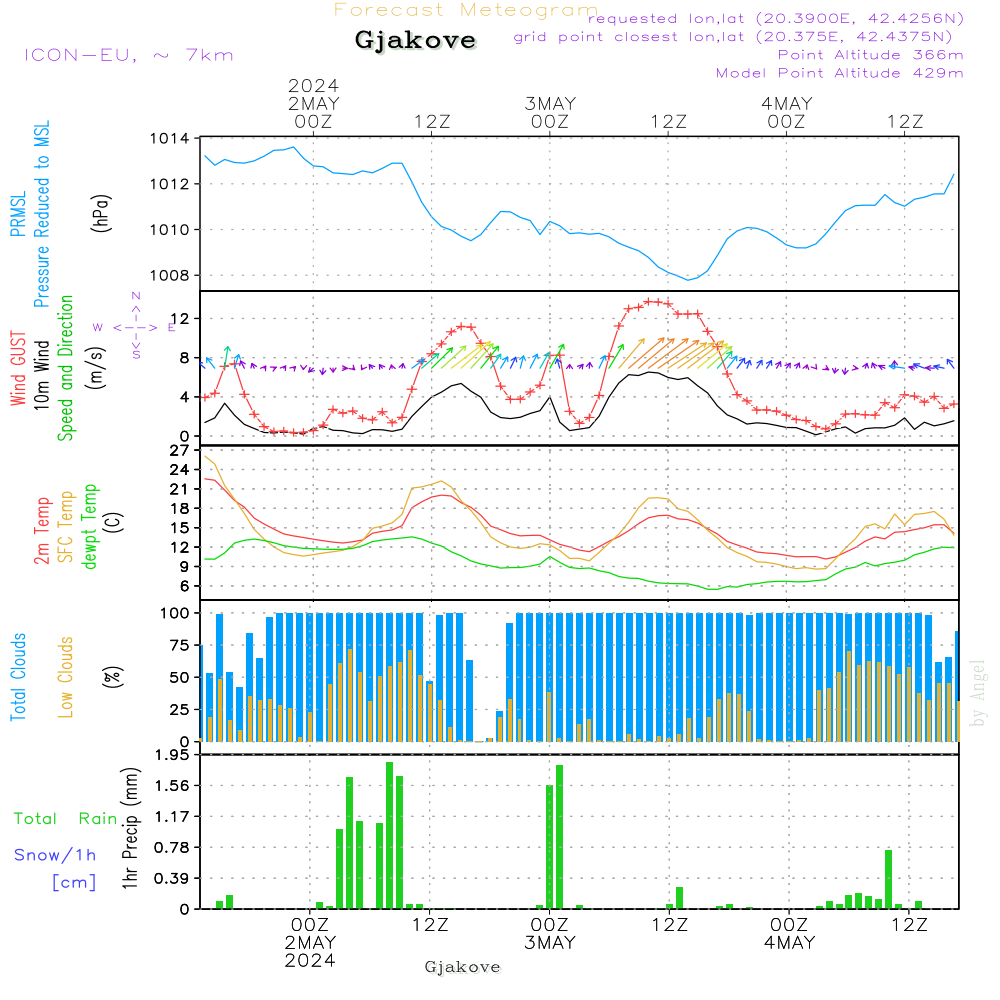Click the '1014' pressure axis value
The height and width of the screenshot is (1000, 1000).
coord(170,138)
